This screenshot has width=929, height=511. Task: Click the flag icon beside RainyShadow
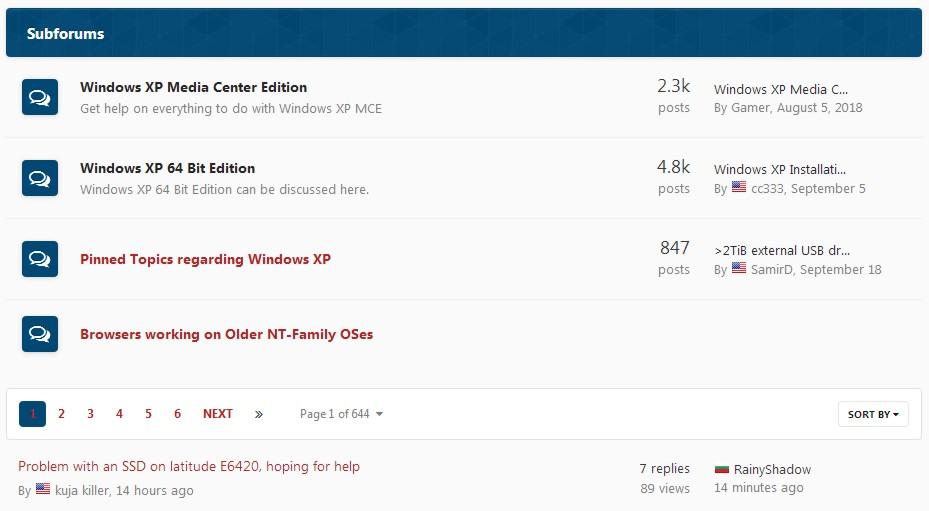tap(722, 470)
